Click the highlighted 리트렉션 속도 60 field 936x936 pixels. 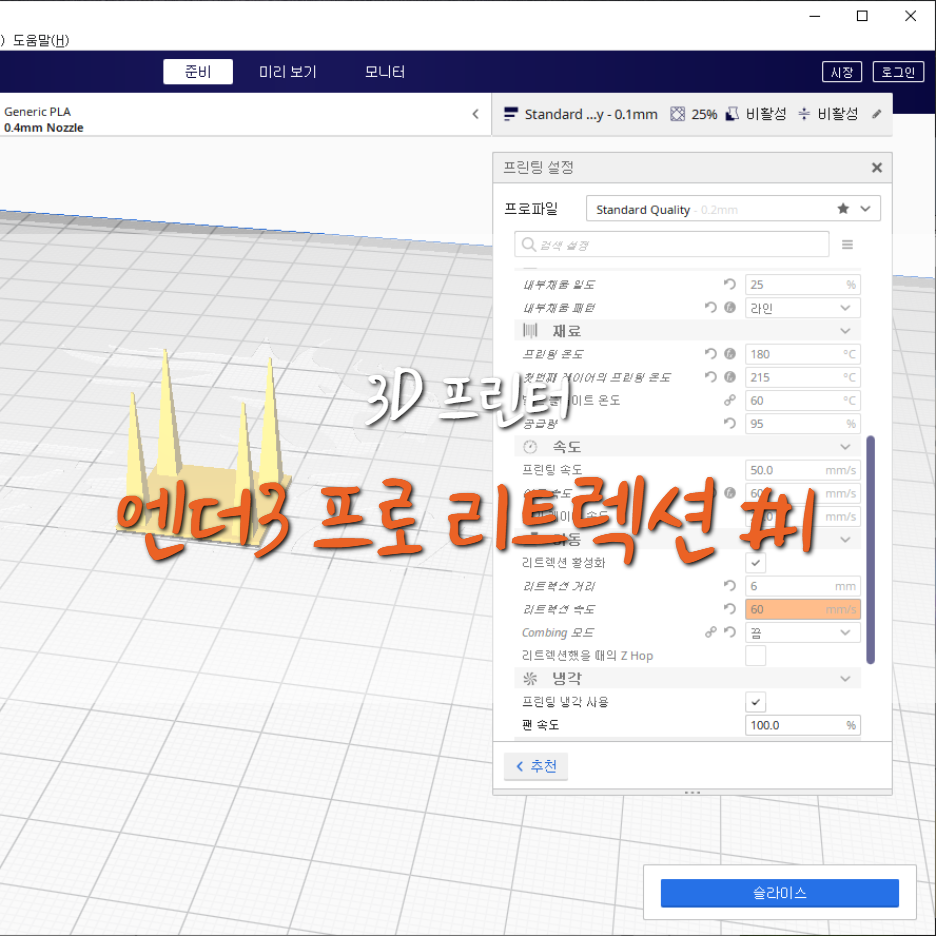[x=802, y=609]
